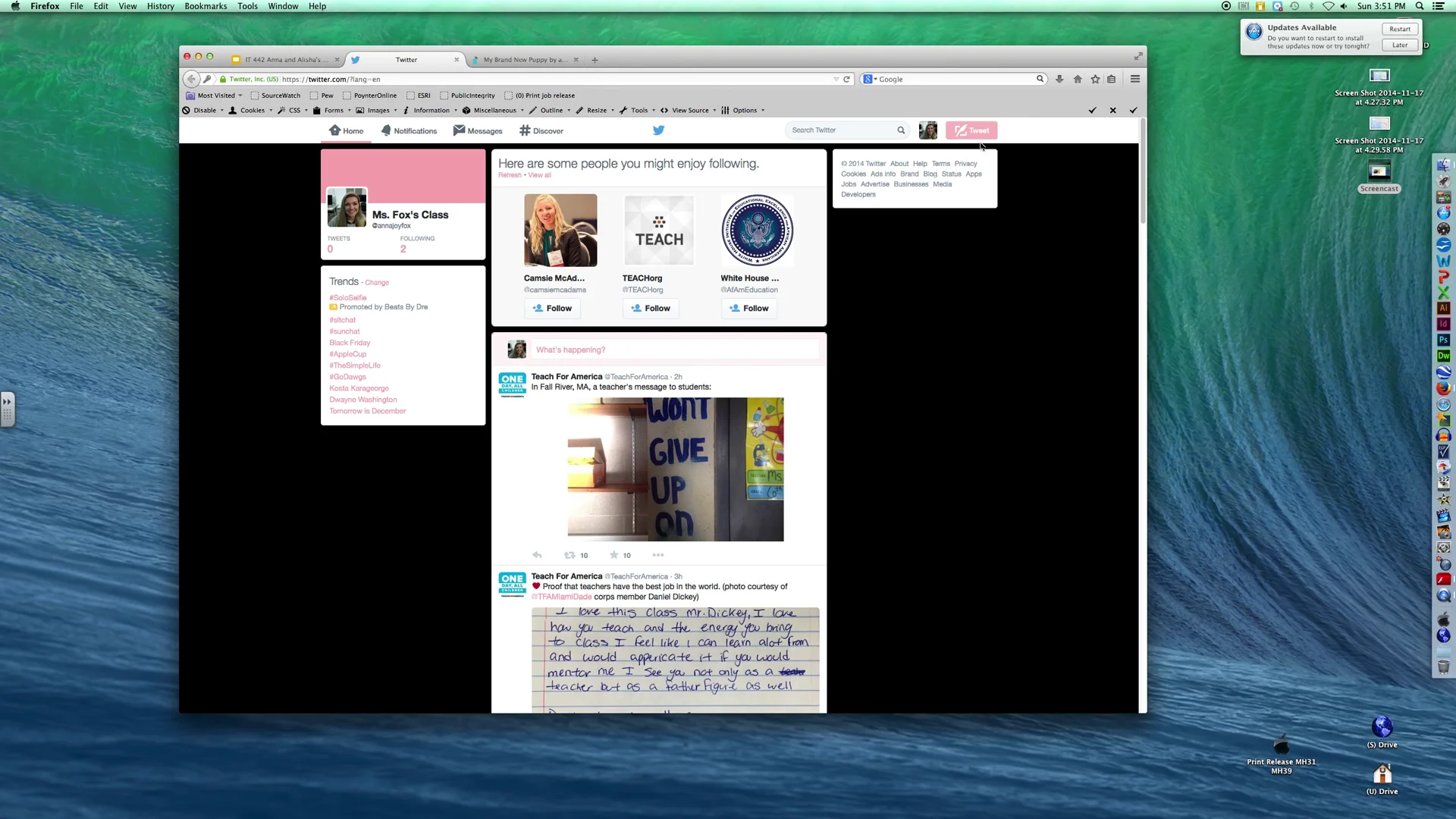Screen dimensions: 1456x819
Task: Open Twitter Messages
Action: click(x=478, y=130)
